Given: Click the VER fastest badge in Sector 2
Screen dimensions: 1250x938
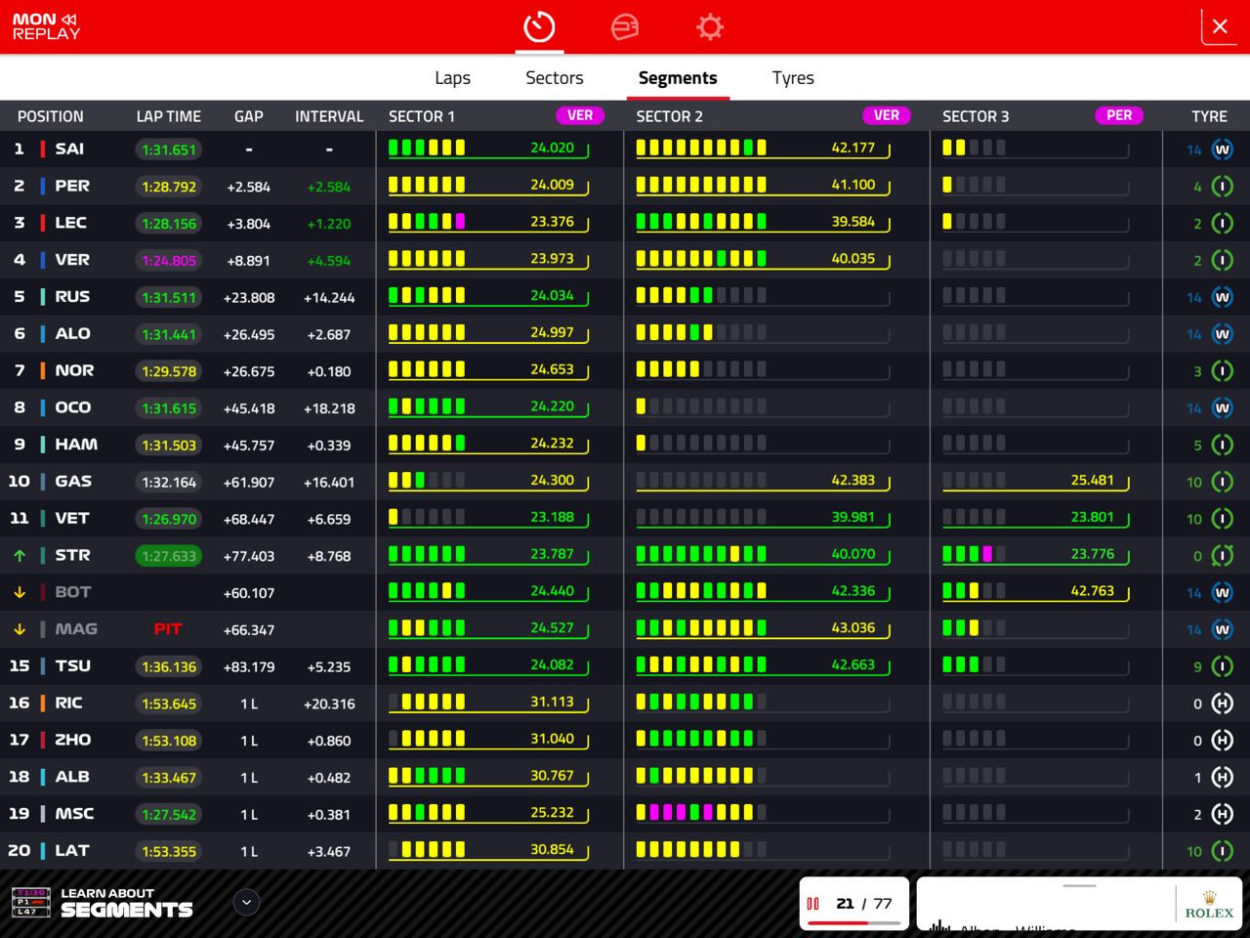Looking at the screenshot, I should coord(886,115).
